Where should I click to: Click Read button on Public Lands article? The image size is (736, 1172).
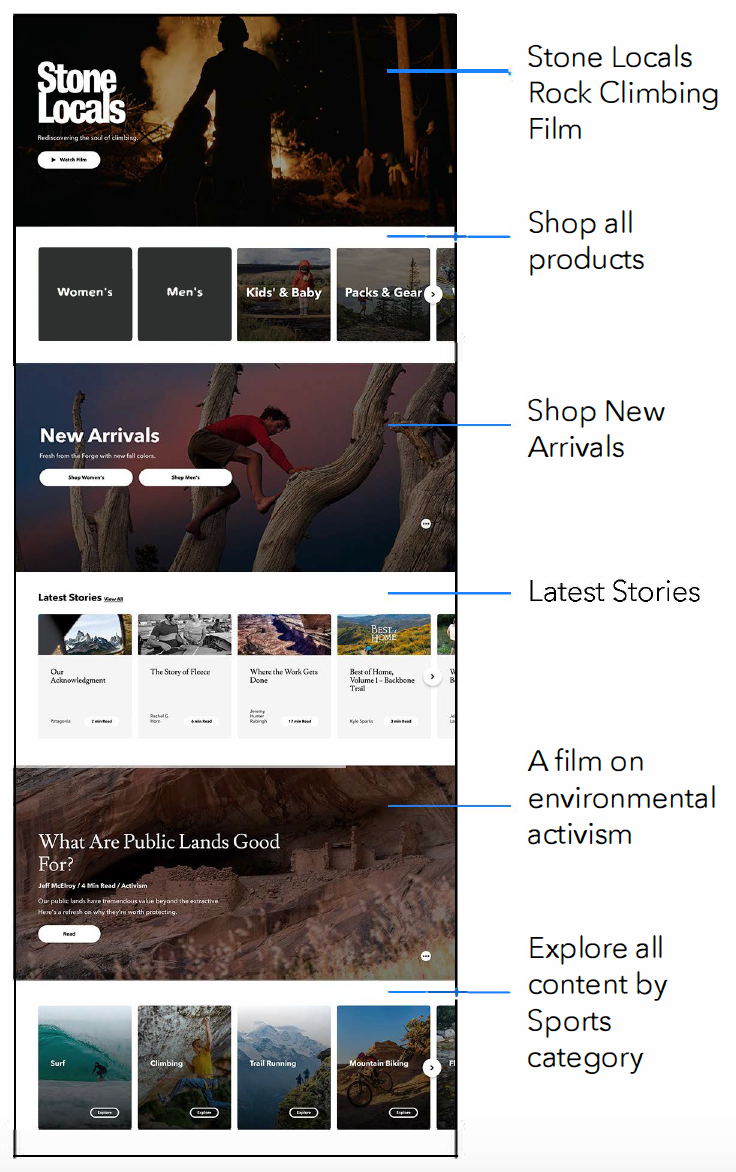pos(69,934)
